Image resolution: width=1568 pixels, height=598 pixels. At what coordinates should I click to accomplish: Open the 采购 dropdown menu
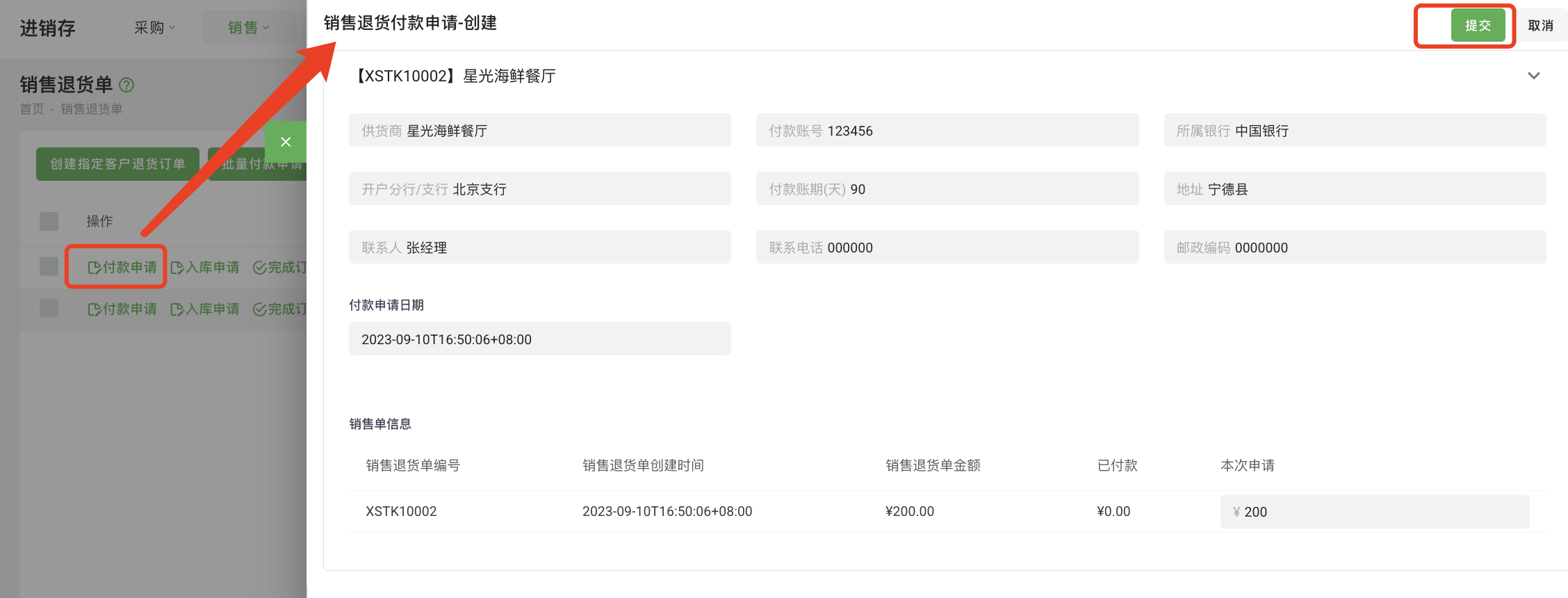coord(154,28)
